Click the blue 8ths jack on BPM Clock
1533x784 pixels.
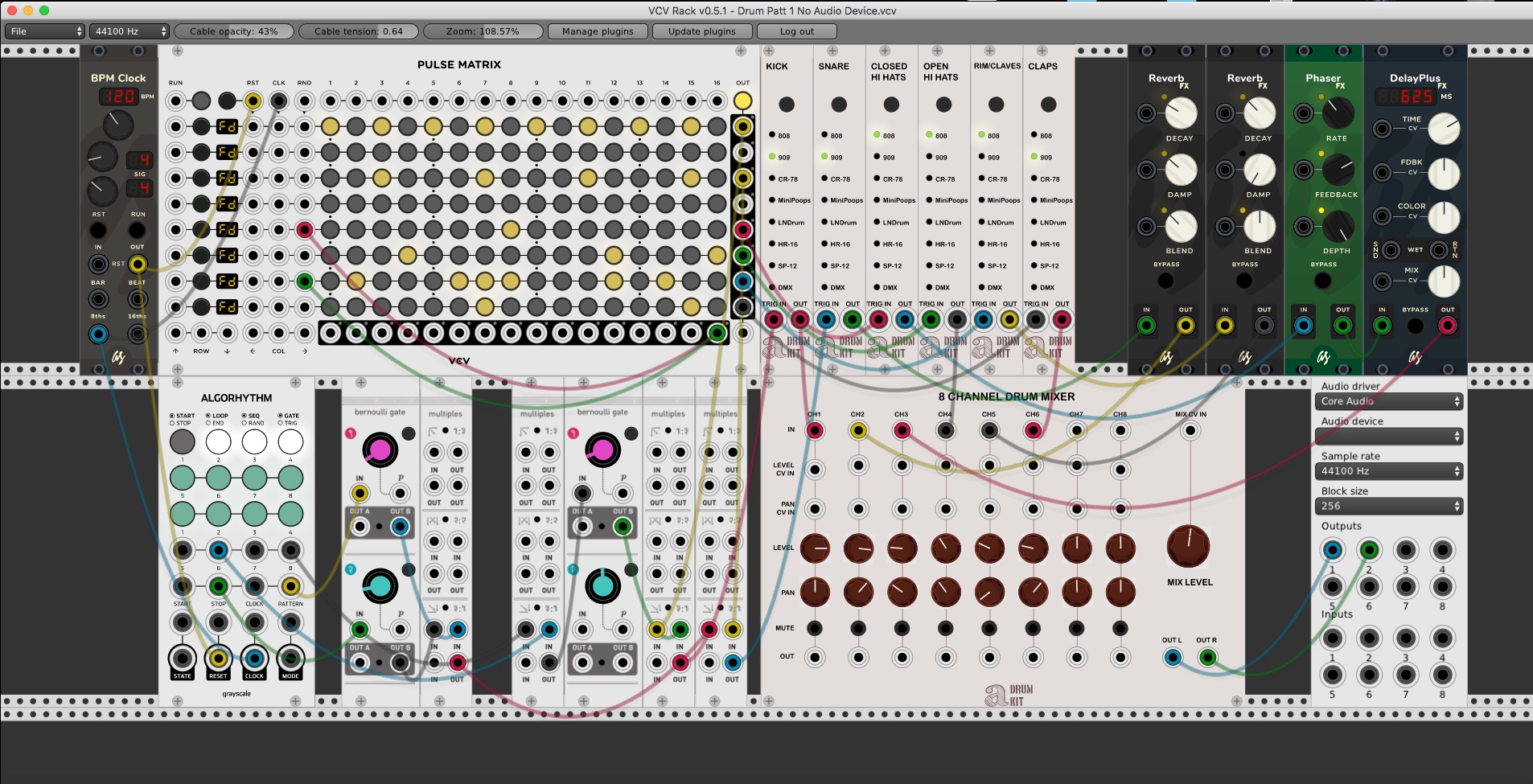(98, 334)
